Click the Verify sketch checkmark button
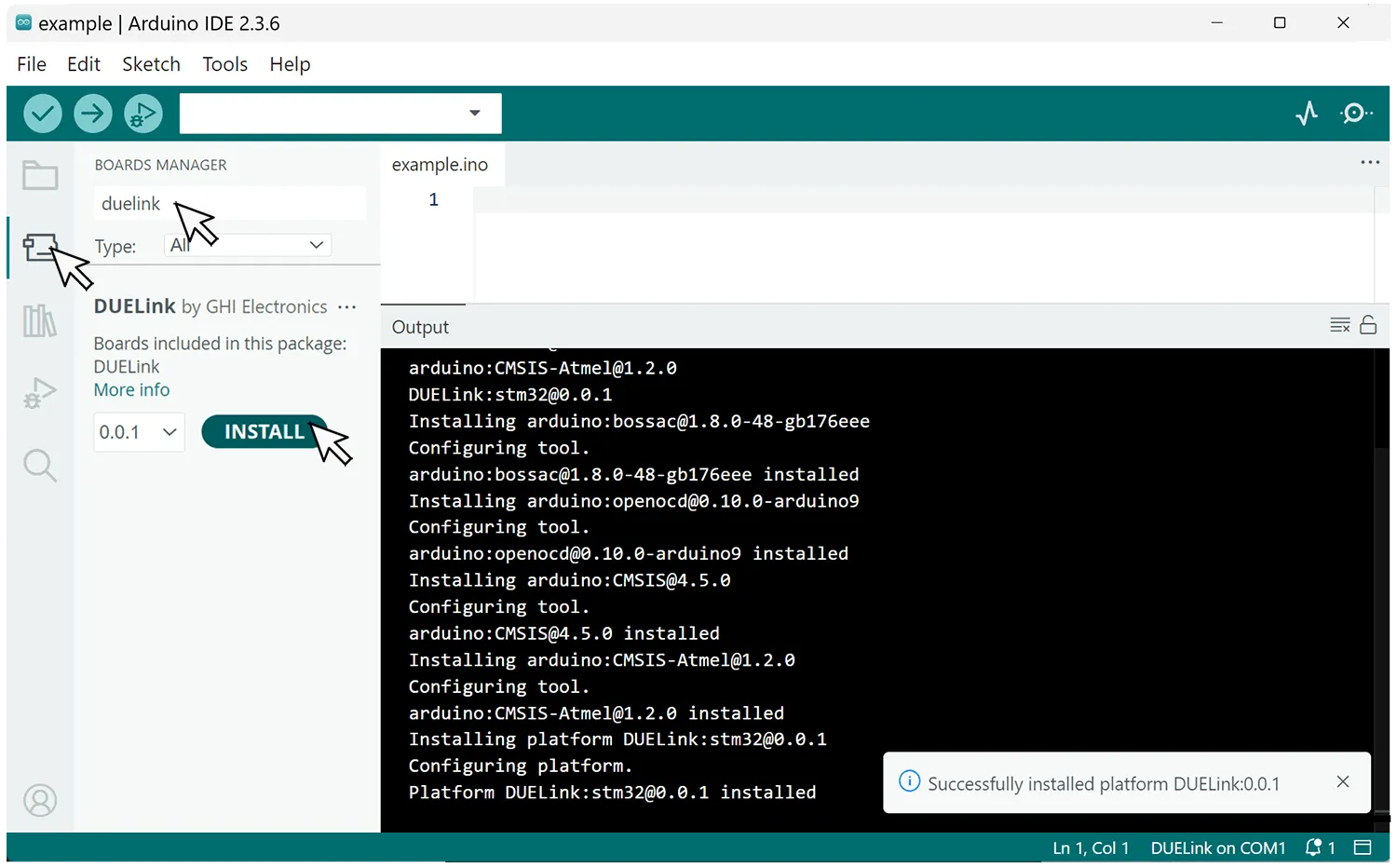The height and width of the screenshot is (868, 1397). [43, 114]
